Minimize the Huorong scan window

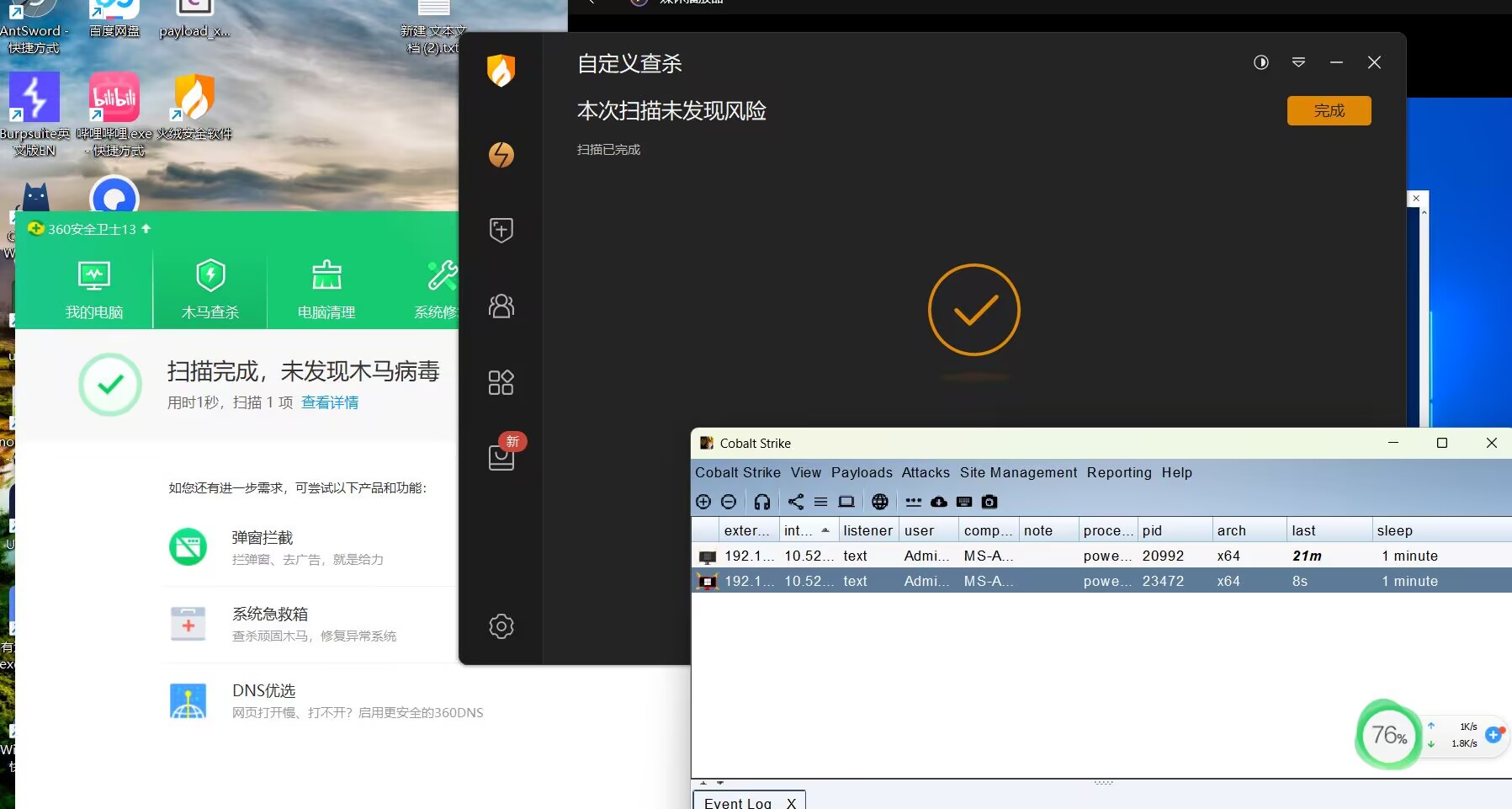(x=1336, y=62)
